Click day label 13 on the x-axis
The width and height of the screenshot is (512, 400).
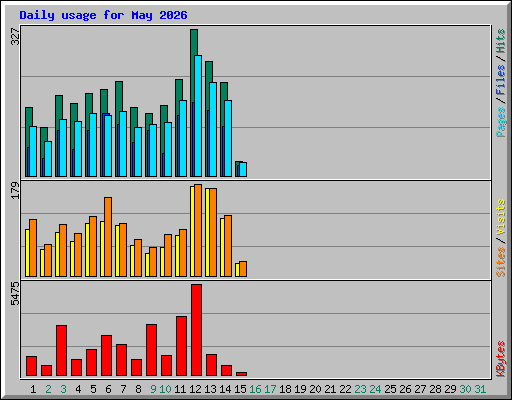pos(210,389)
